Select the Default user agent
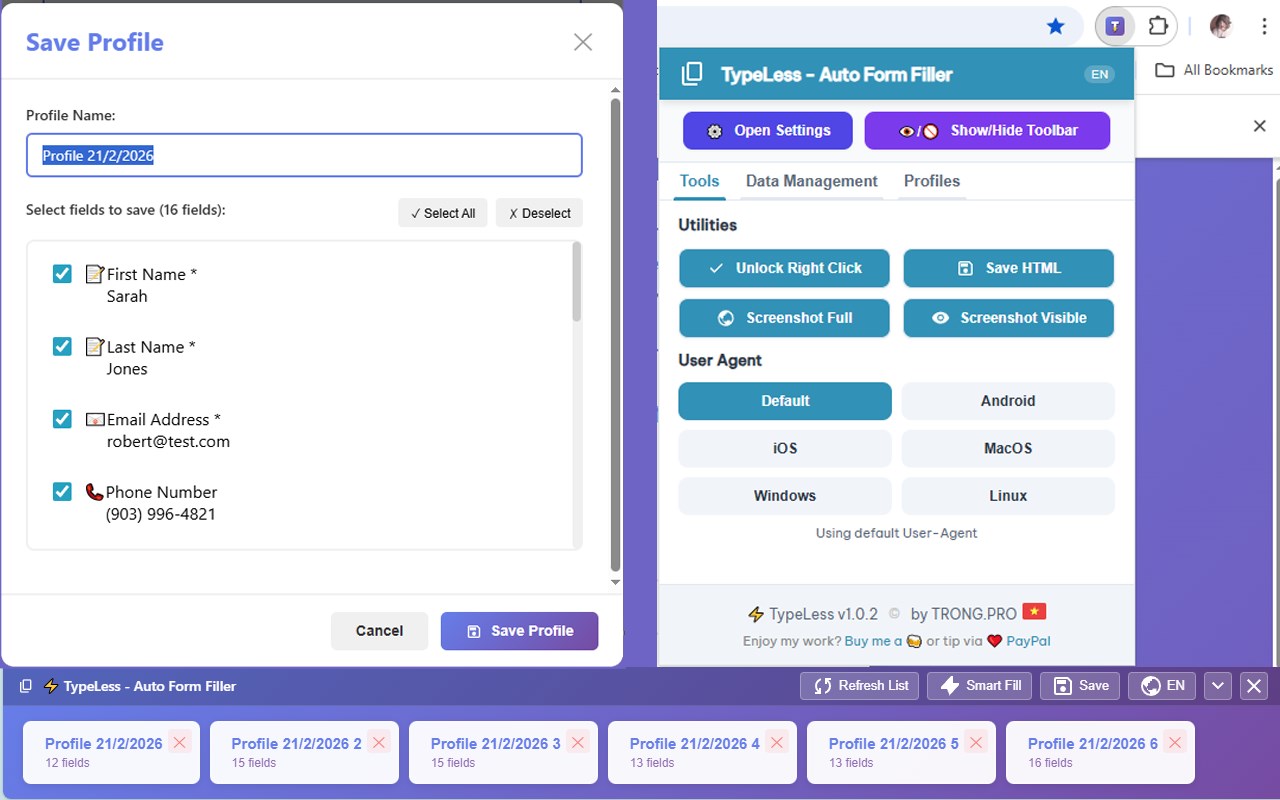Viewport: 1280px width, 800px height. pyautogui.click(x=785, y=401)
